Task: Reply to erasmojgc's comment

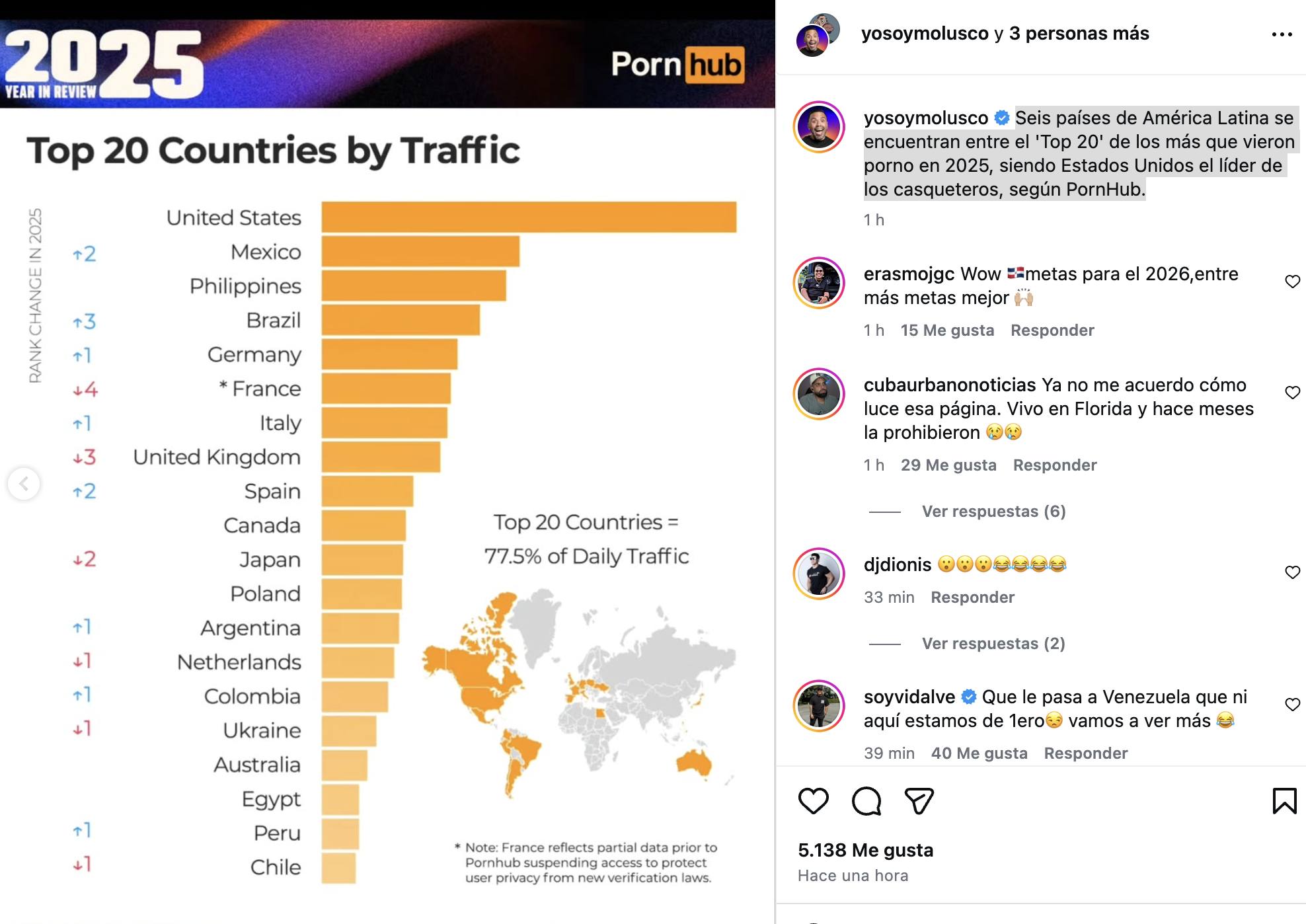Action: coord(1052,330)
